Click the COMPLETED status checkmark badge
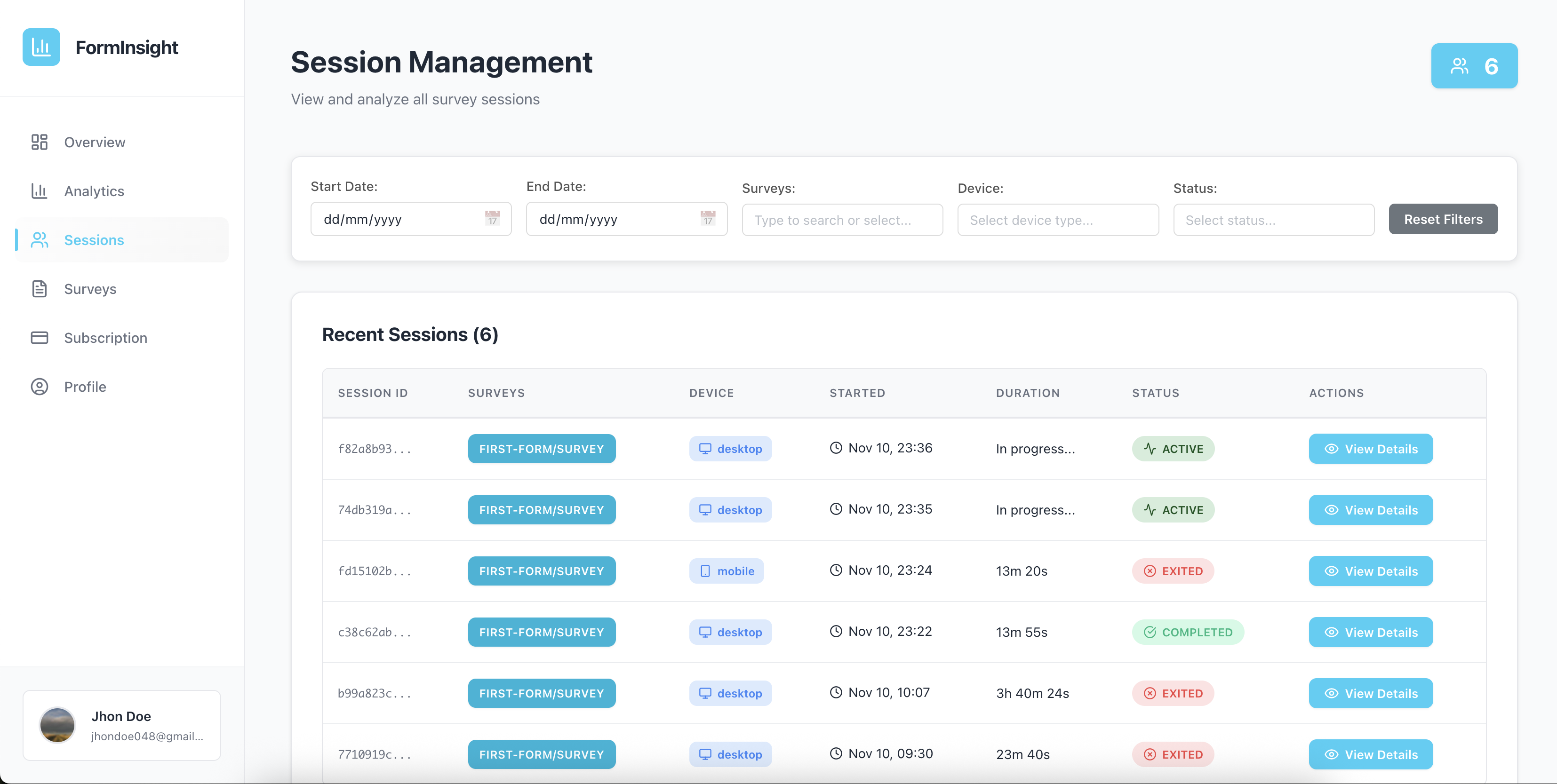 [x=1188, y=632]
